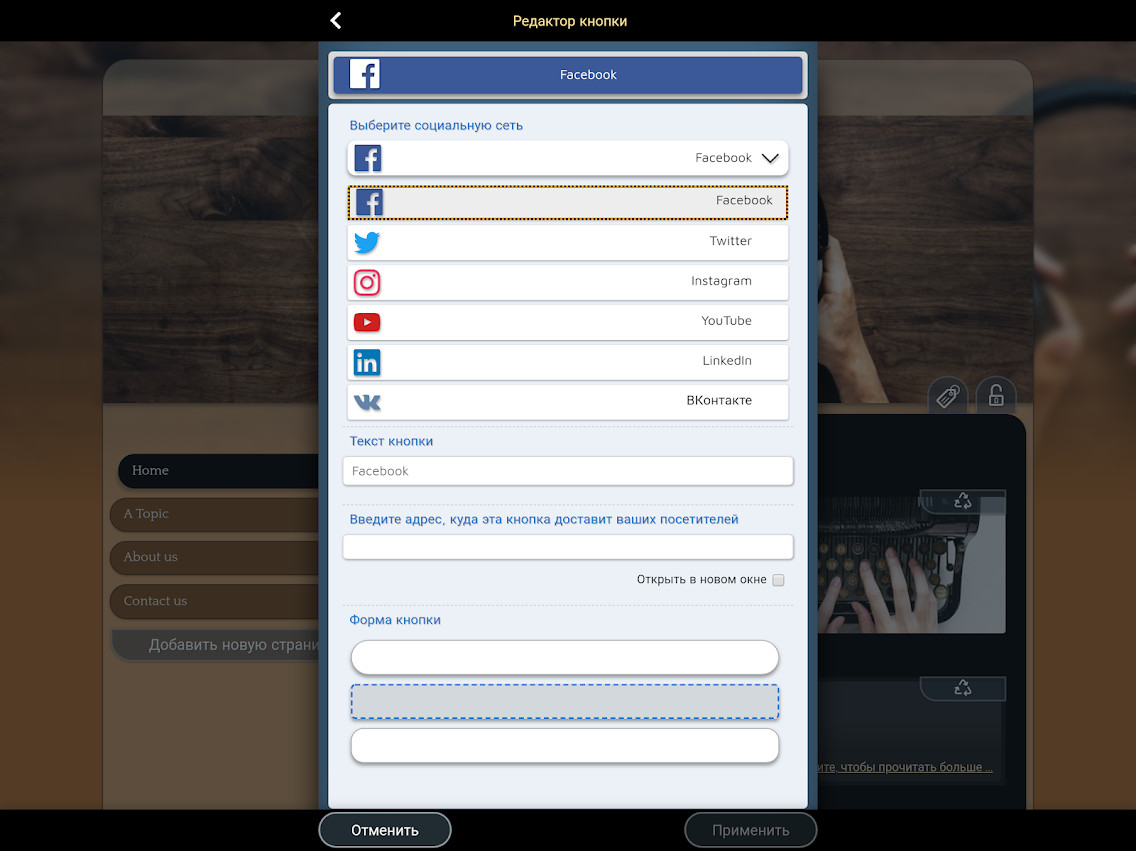The image size is (1136, 851).
Task: Click the Facebook icon in the dropdown field
Action: pyautogui.click(x=368, y=158)
